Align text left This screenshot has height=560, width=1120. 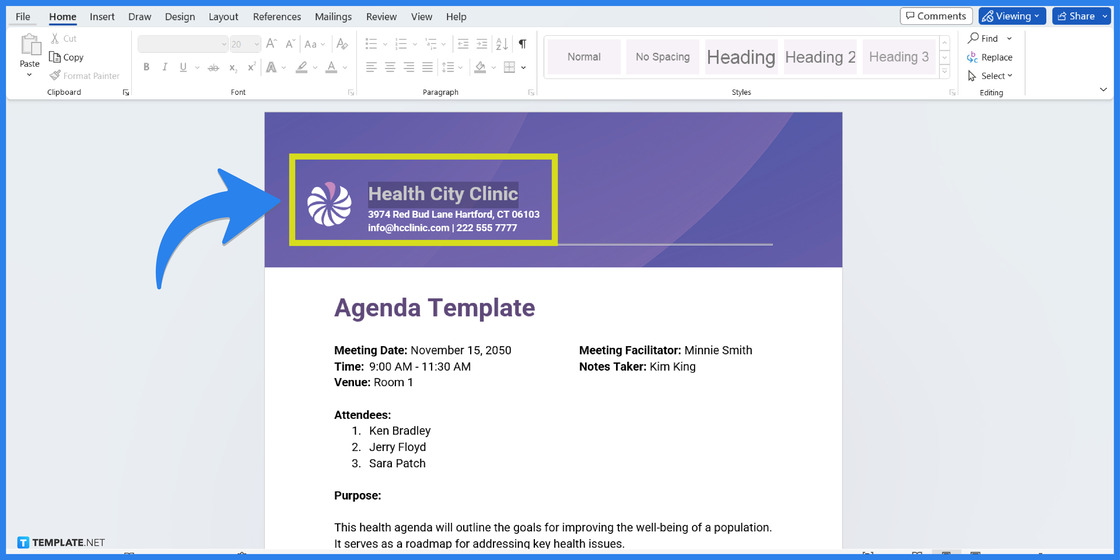pos(371,68)
